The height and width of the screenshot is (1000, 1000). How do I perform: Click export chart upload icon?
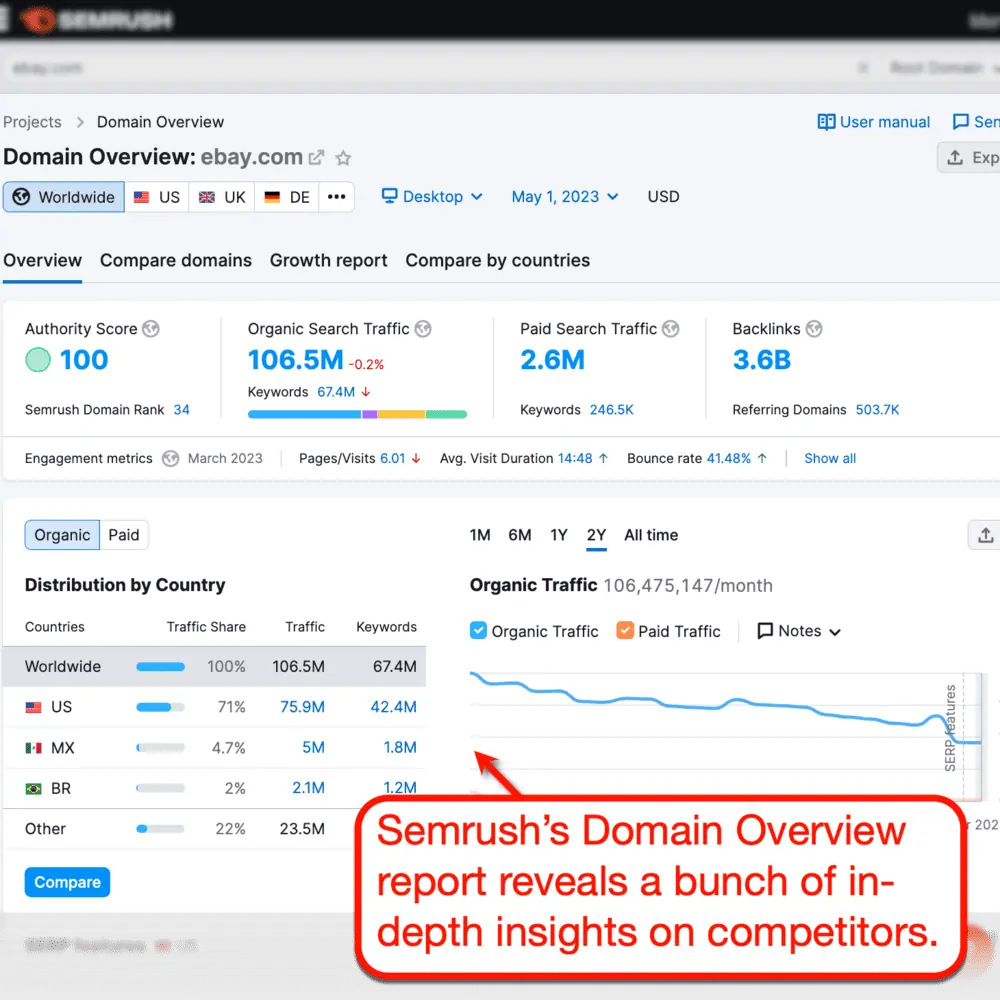[985, 535]
